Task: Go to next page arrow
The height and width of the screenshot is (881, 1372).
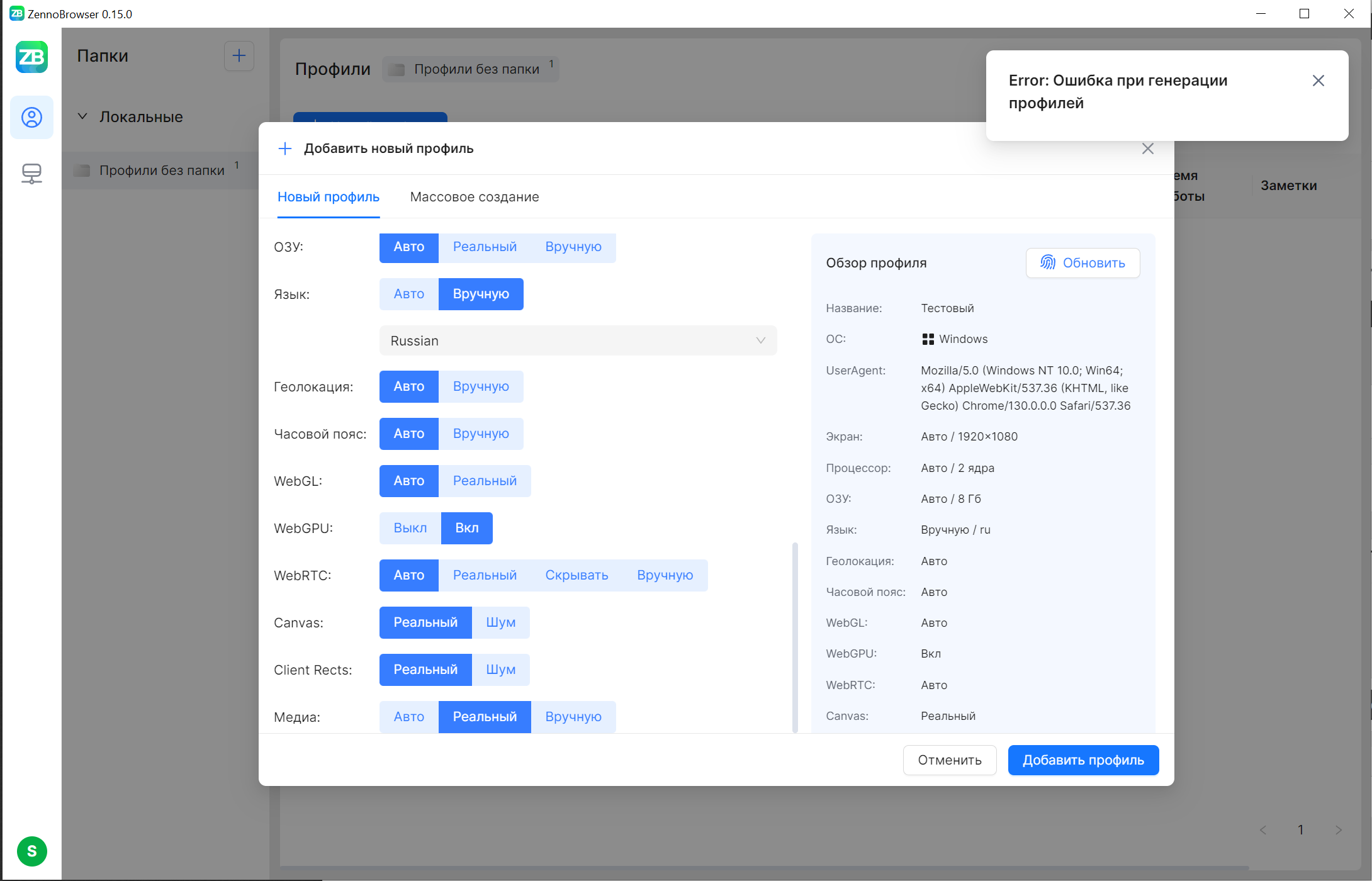Action: tap(1338, 830)
